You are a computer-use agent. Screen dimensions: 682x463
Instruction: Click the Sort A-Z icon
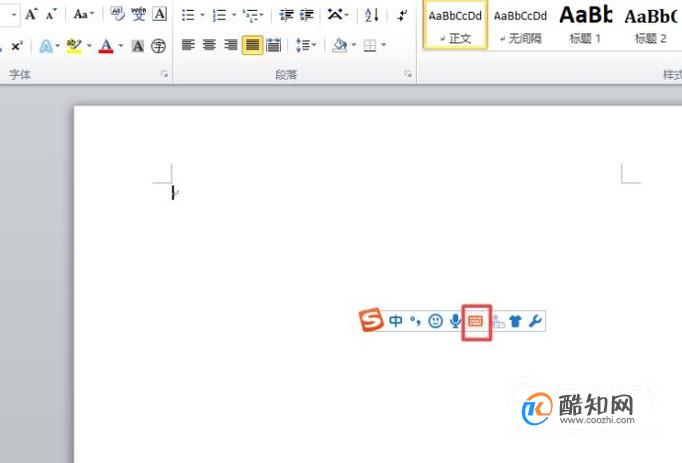tap(372, 16)
